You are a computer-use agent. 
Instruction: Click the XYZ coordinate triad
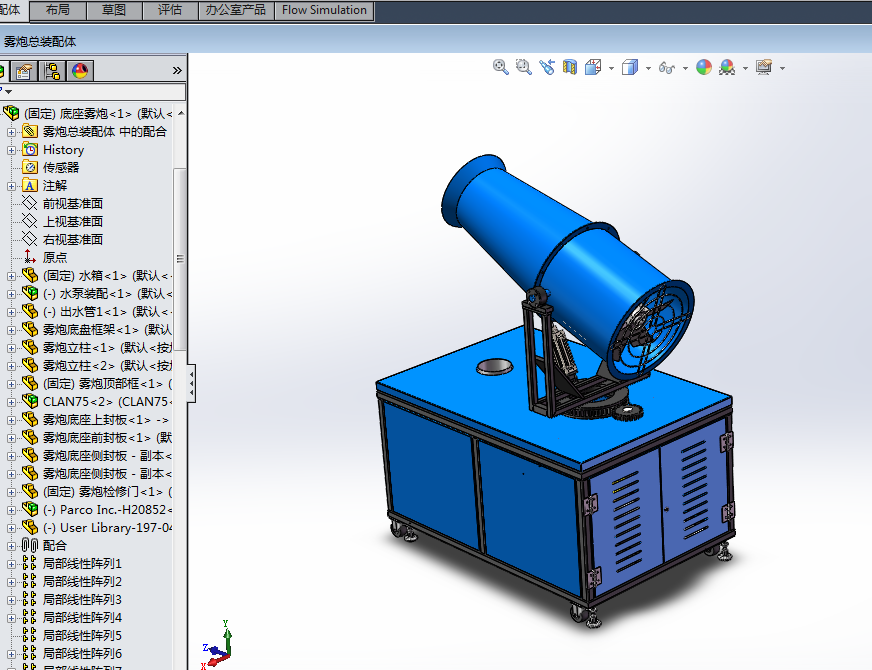pos(216,645)
